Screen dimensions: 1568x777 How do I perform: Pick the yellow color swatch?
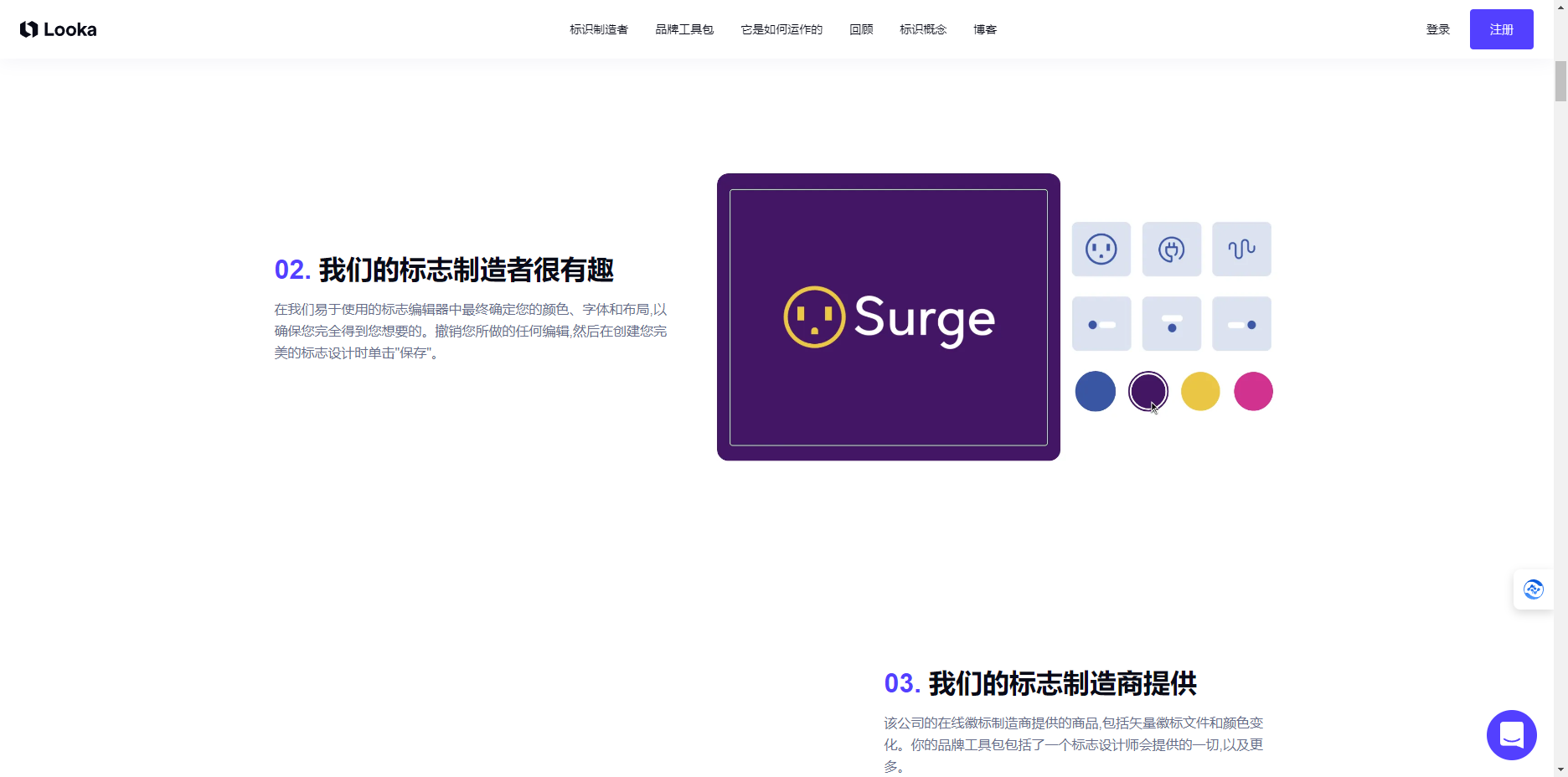(x=1200, y=391)
